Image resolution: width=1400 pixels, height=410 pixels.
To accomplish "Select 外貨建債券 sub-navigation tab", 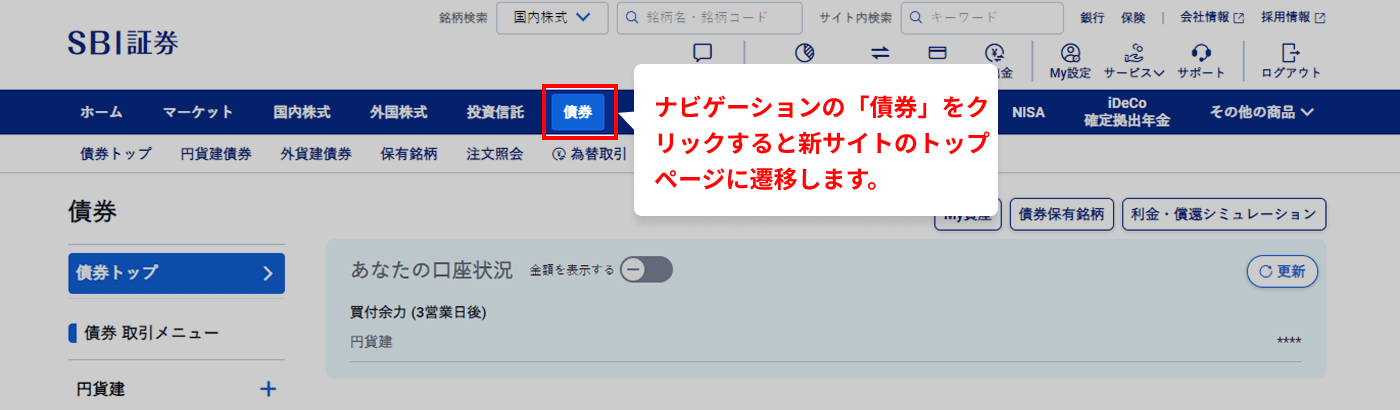I will 316,154.
